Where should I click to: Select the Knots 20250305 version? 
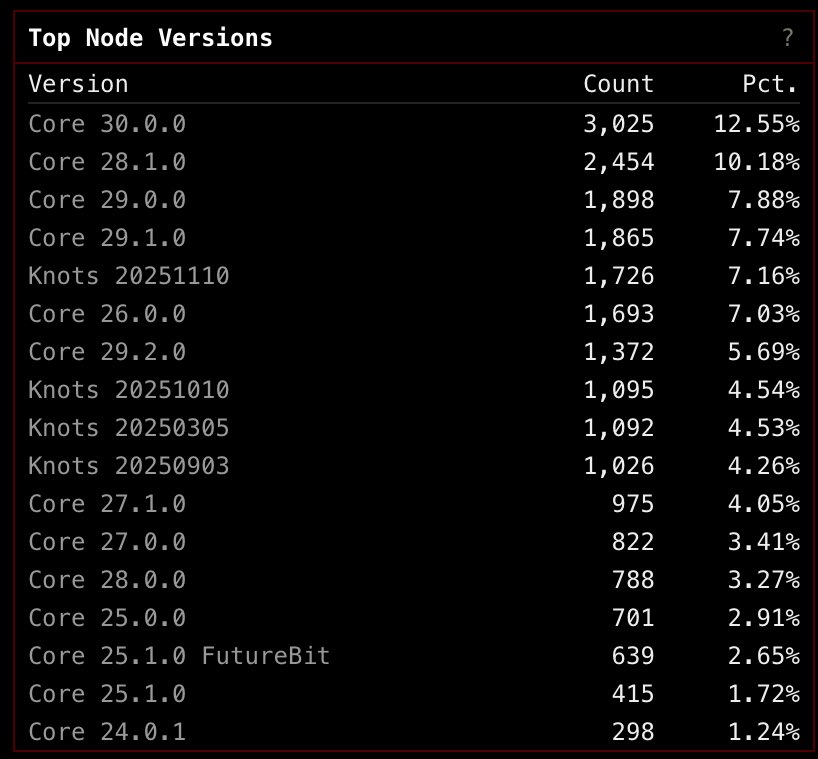click(129, 428)
